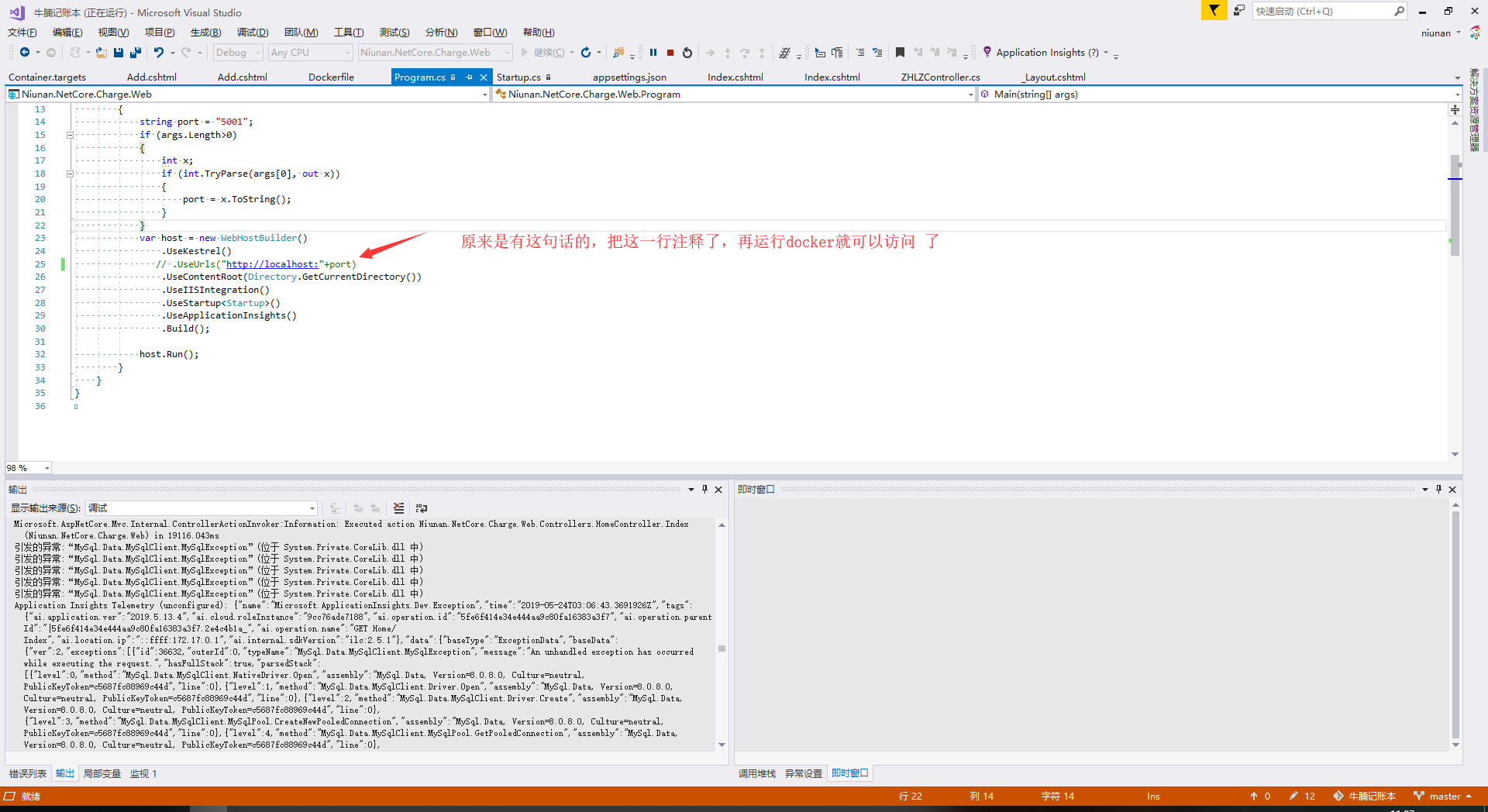Switch to the appsettings.json tab
Image resolution: width=1488 pixels, height=812 pixels.
pos(629,77)
